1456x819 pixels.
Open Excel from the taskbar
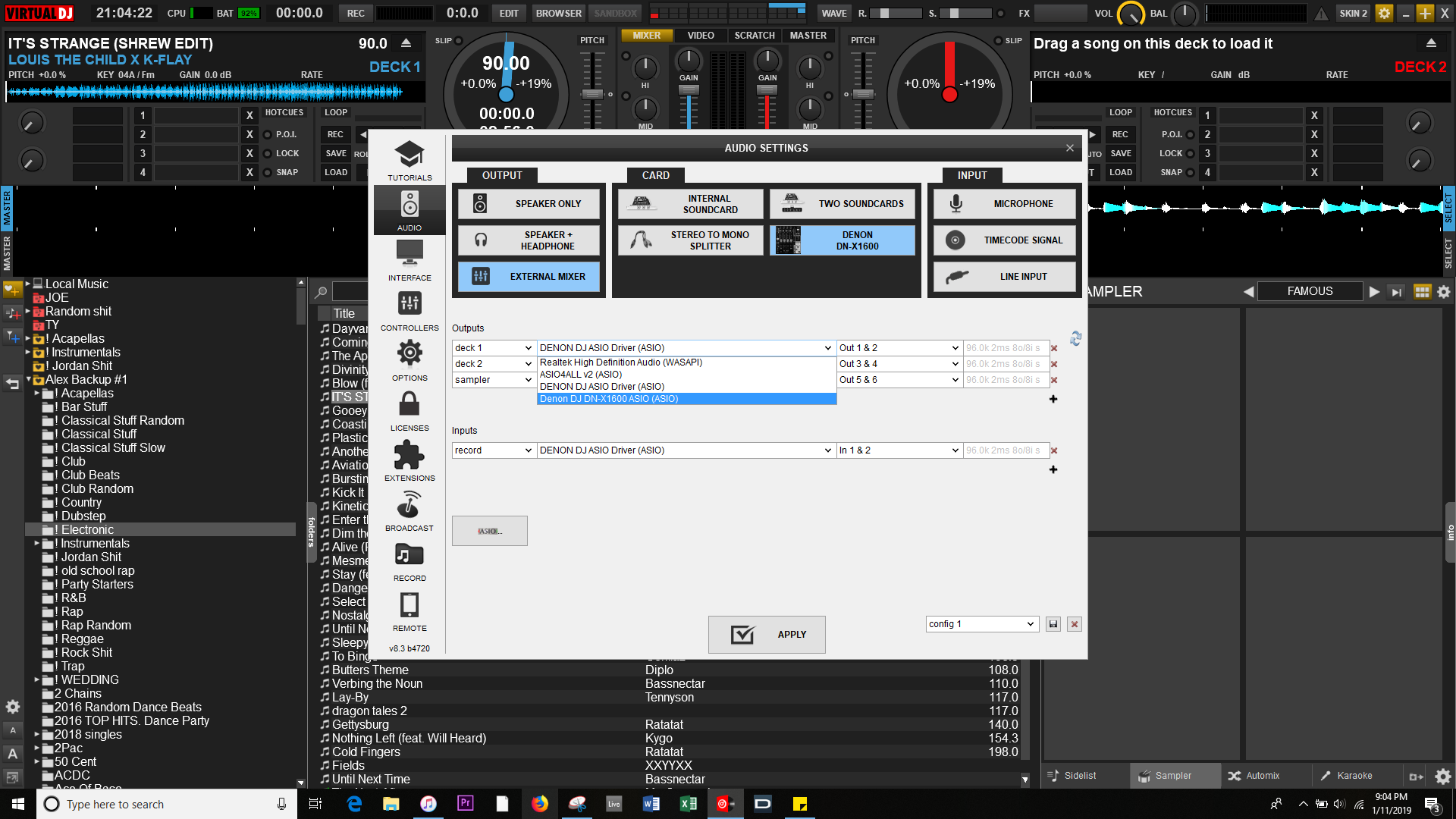click(689, 804)
